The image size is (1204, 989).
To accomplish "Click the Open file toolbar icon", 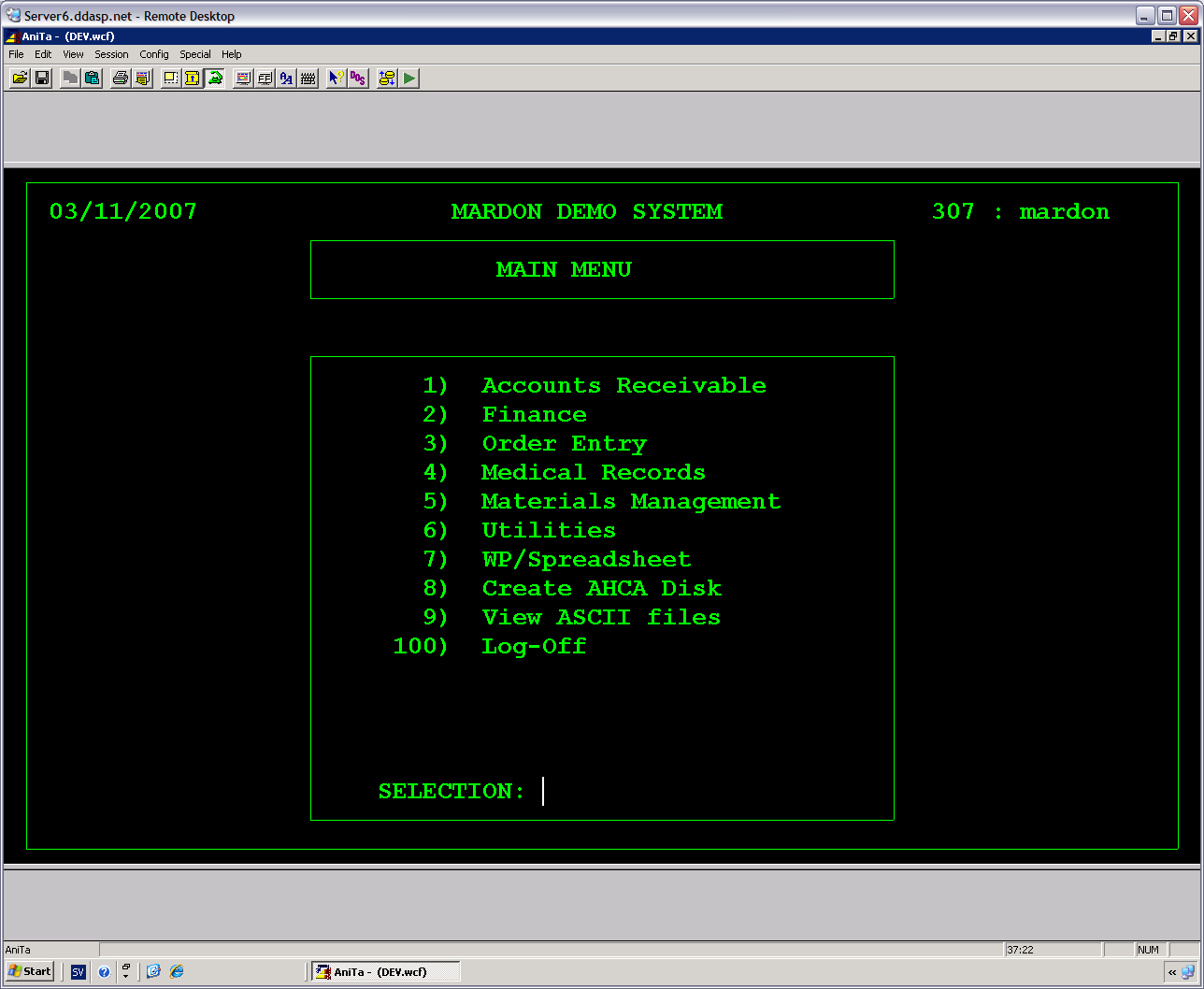I will (x=20, y=79).
